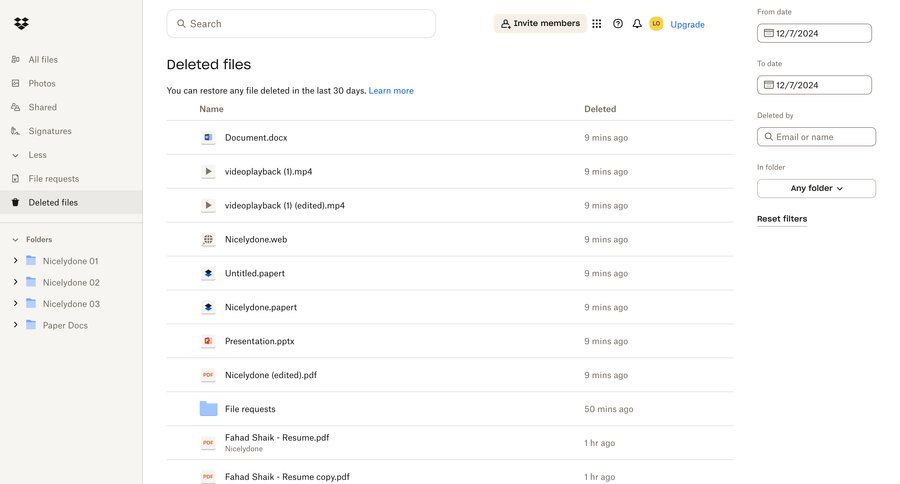Click the search magnifier icon in search bar
Viewport: 900px width, 484px height.
[x=181, y=24]
